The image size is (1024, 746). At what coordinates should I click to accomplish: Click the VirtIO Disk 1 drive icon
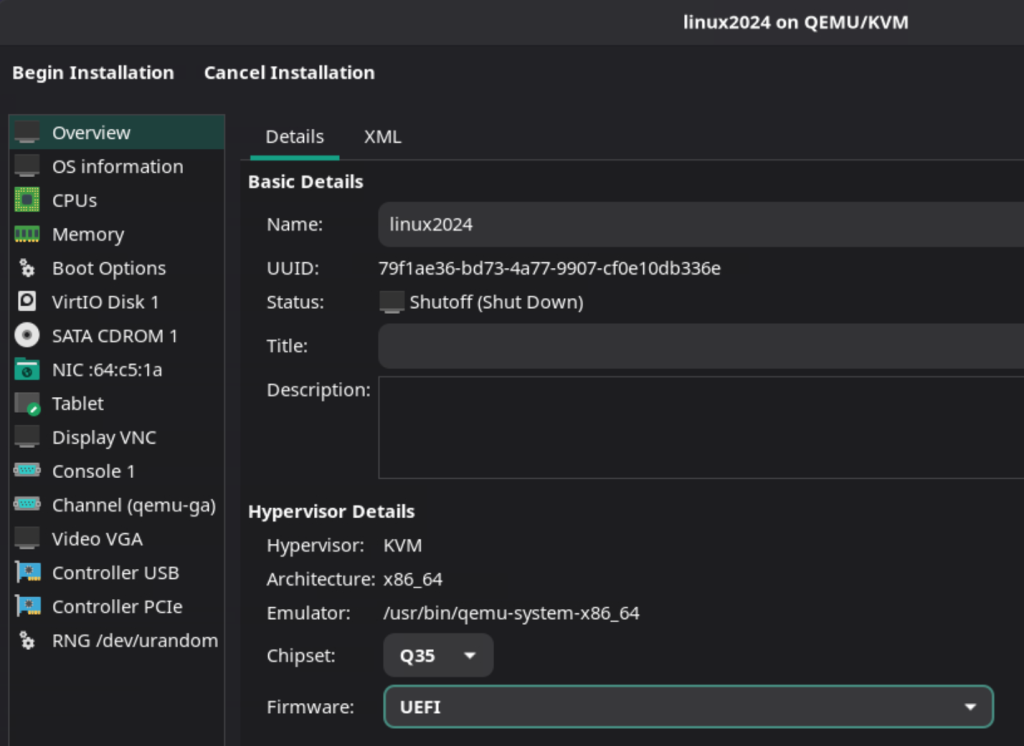pyautogui.click(x=27, y=301)
